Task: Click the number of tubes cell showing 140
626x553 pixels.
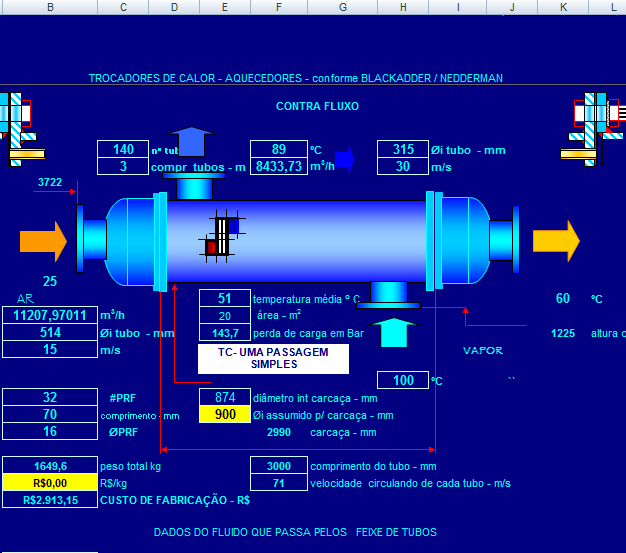Action: [123, 150]
